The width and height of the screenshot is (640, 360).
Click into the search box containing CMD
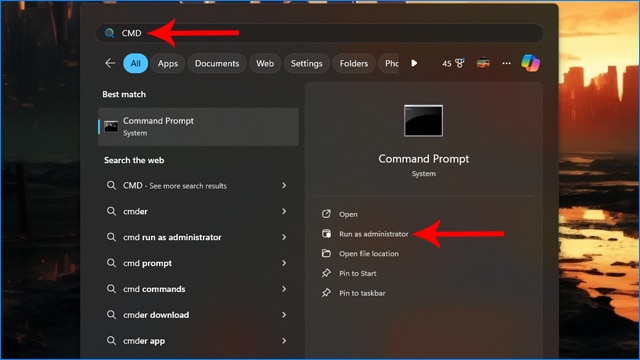pyautogui.click(x=319, y=33)
